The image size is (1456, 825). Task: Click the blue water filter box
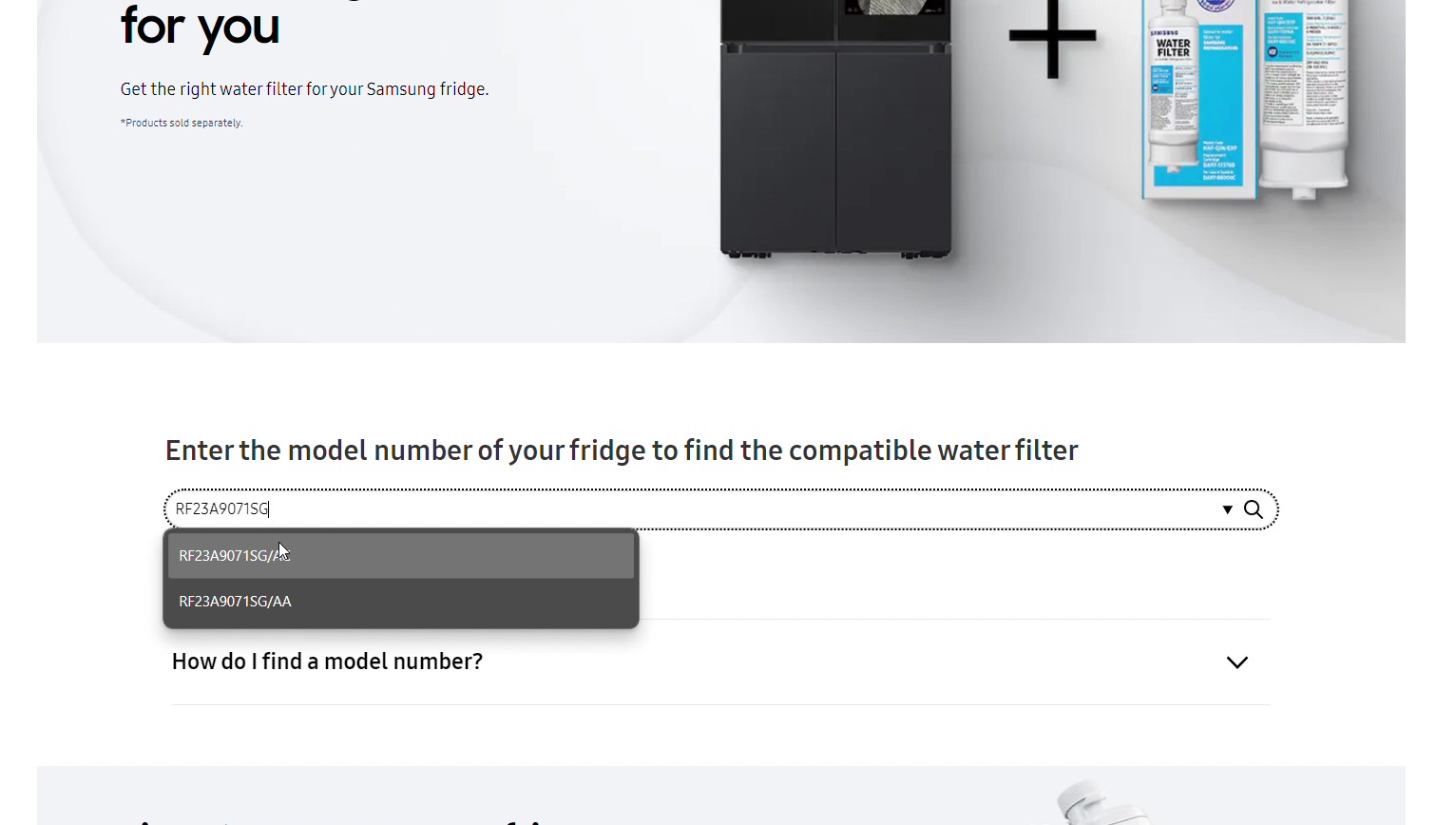click(1199, 105)
